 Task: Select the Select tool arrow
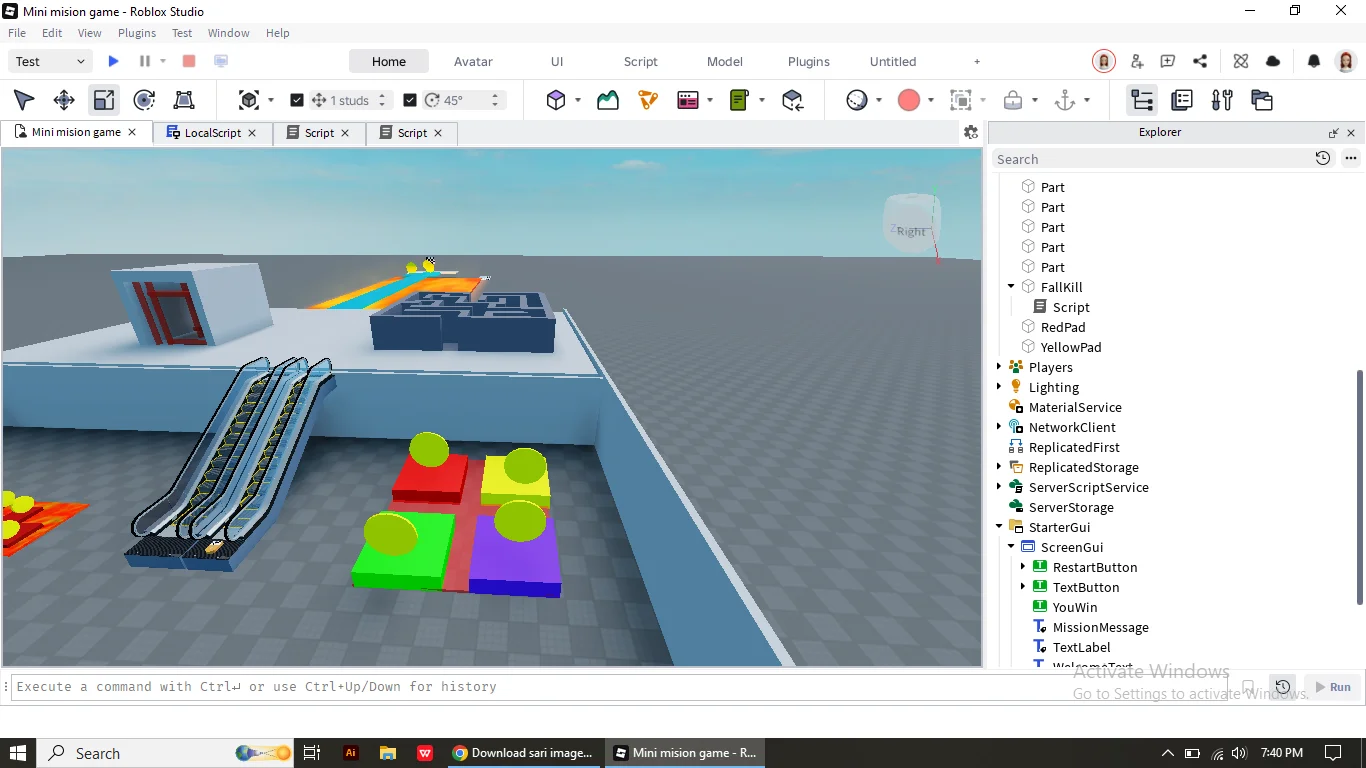tap(24, 100)
